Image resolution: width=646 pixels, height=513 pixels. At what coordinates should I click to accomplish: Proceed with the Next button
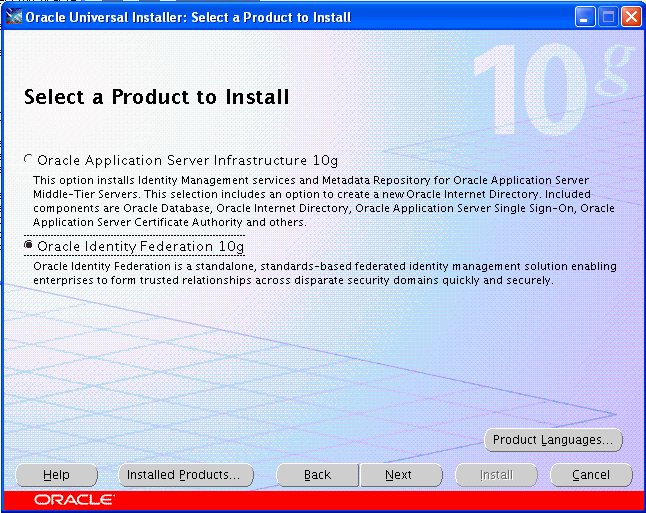[401, 475]
